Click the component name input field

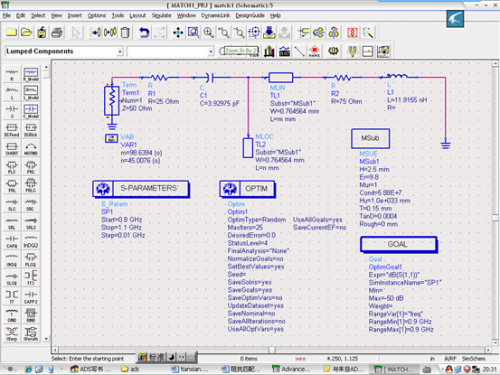[x=168, y=51]
